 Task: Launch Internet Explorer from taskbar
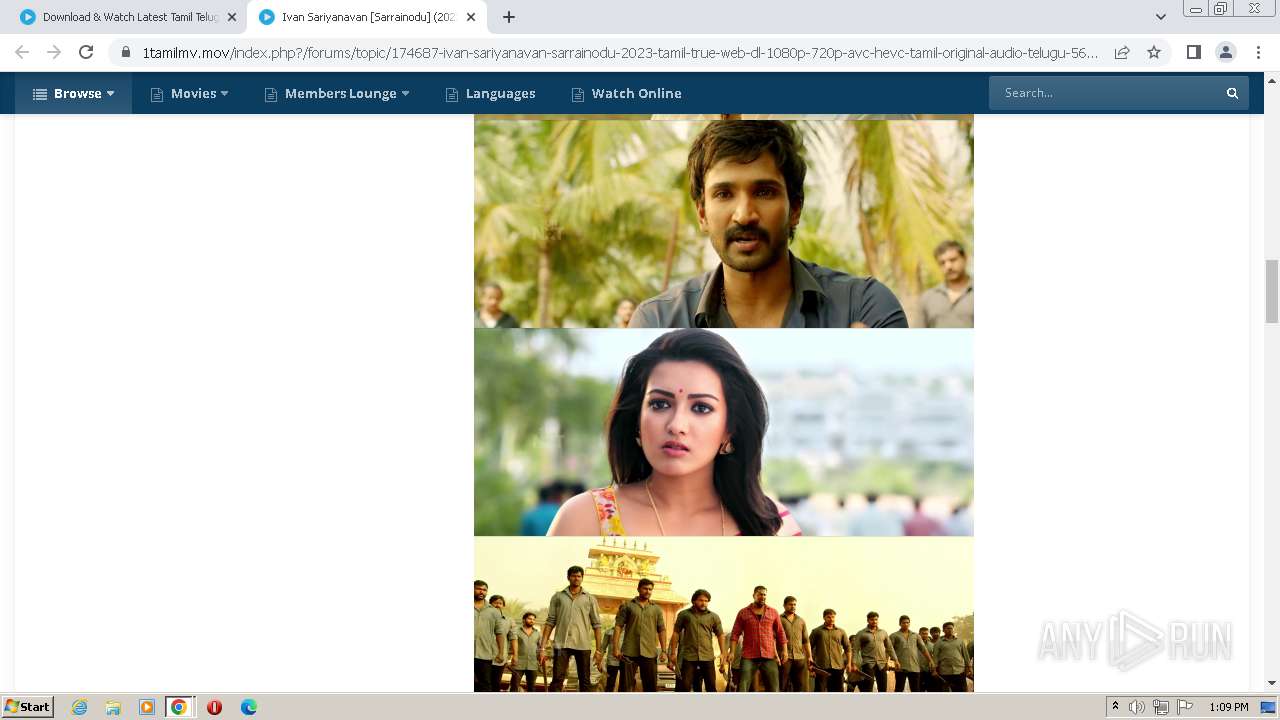point(80,707)
